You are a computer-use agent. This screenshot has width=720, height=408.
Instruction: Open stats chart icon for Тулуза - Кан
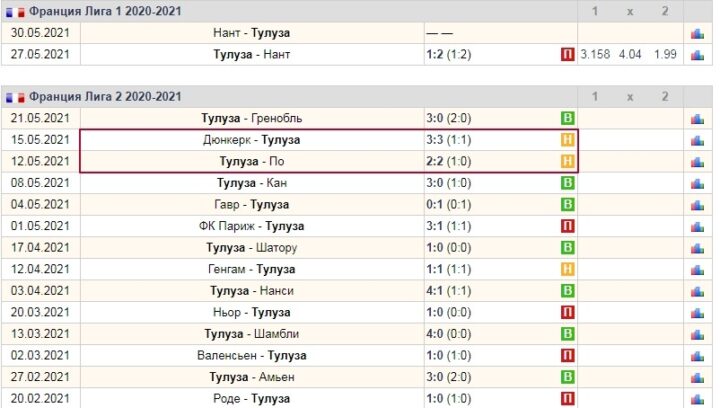tap(697, 184)
